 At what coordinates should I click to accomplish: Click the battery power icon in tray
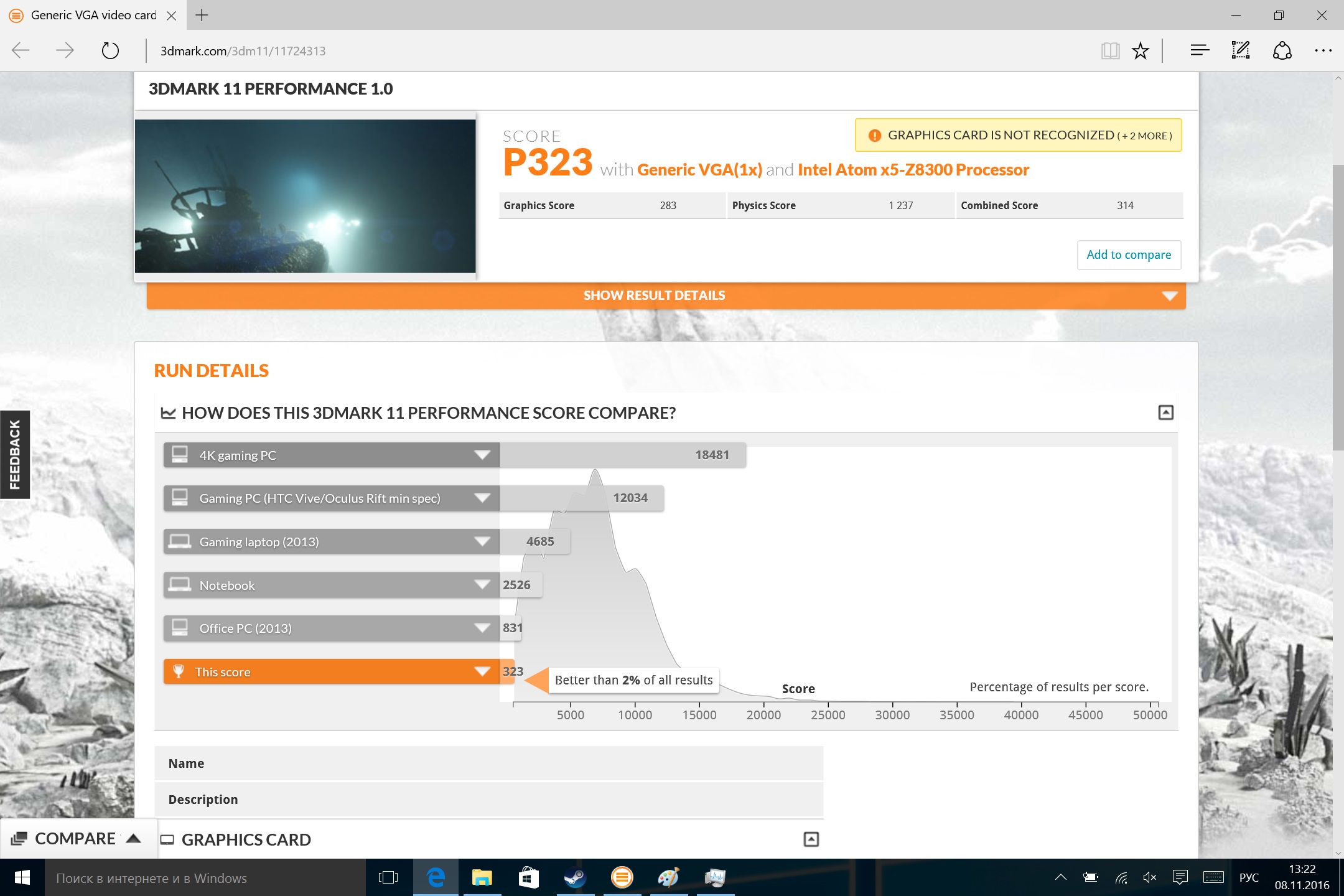[1091, 877]
